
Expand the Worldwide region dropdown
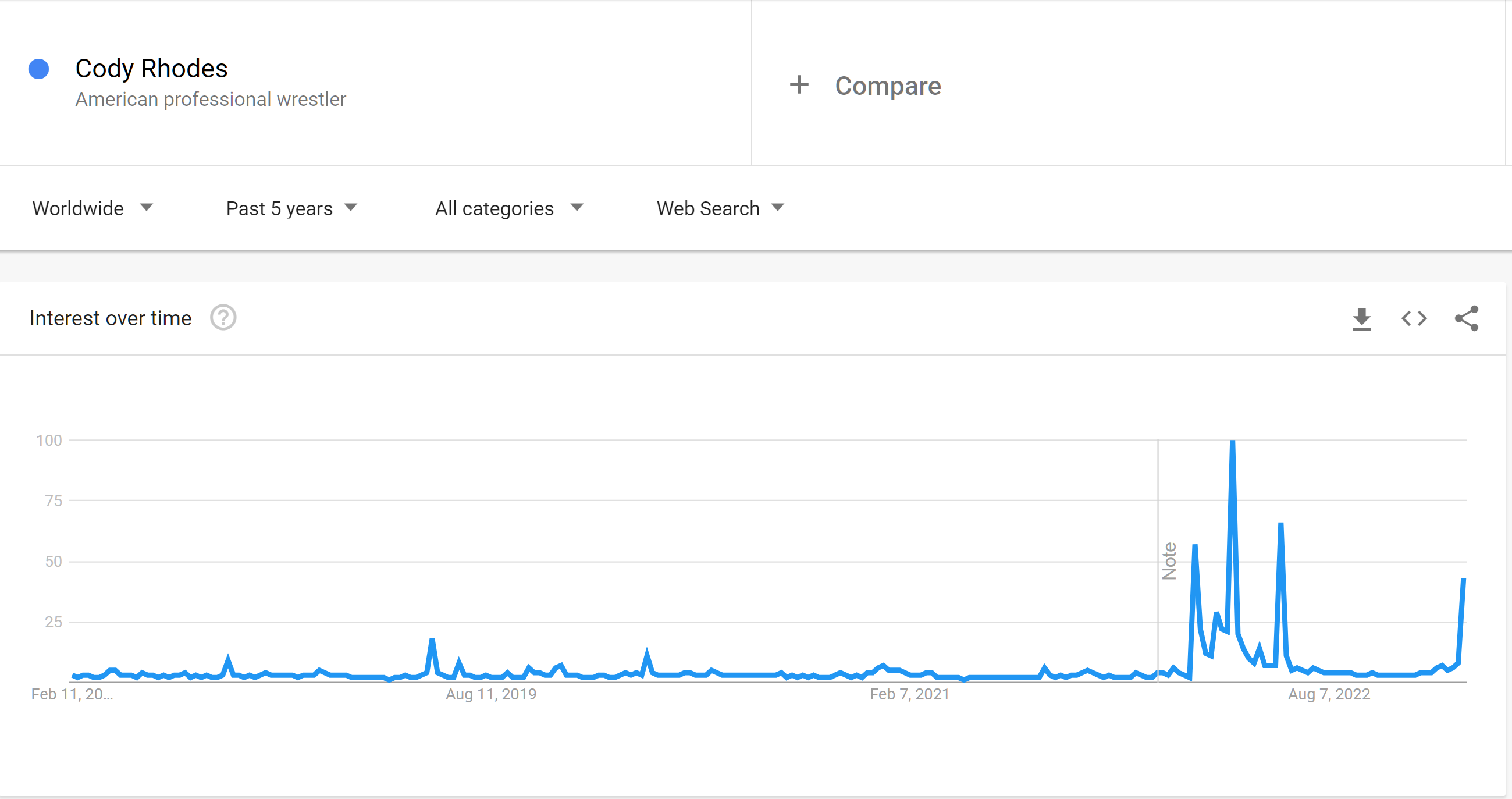93,208
